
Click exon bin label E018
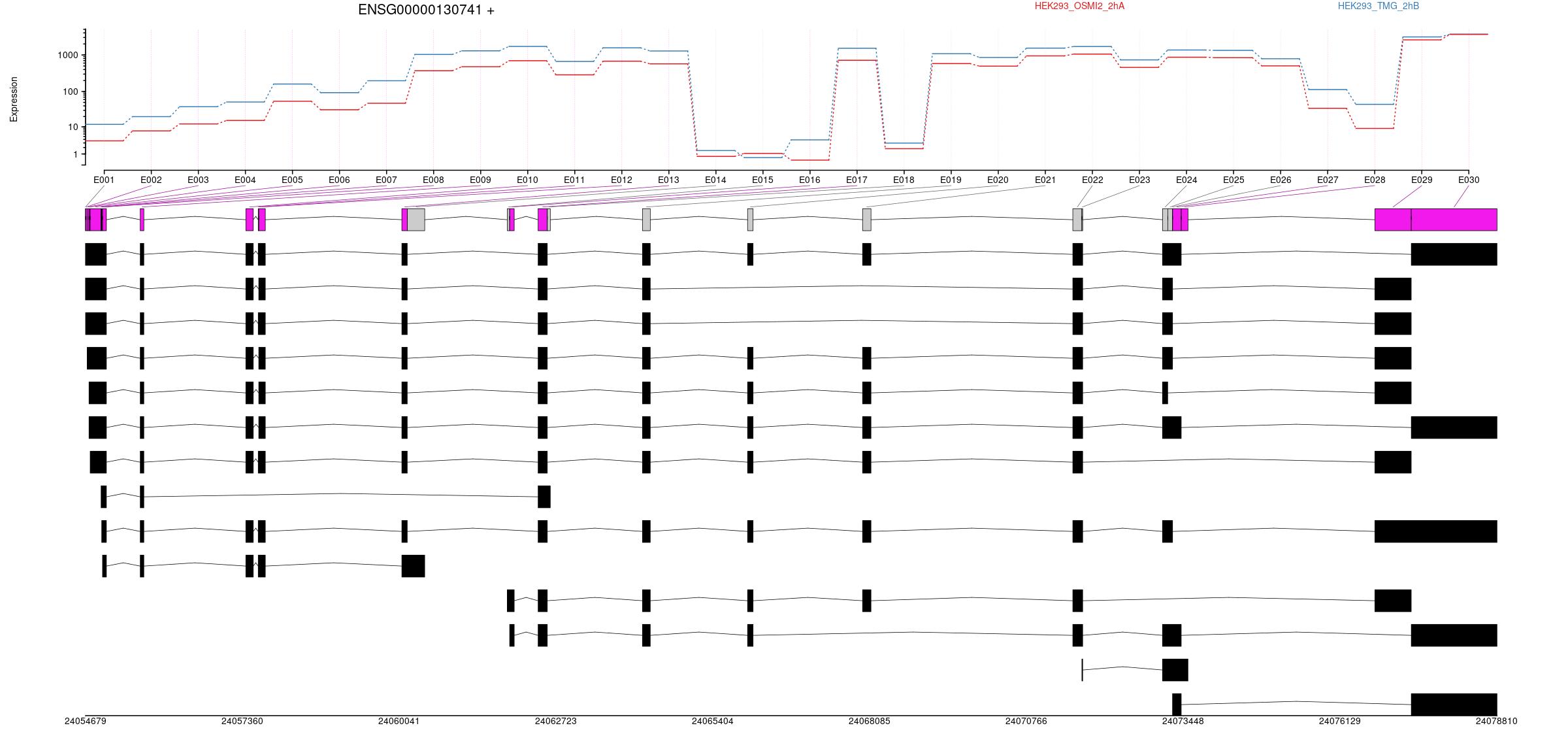click(x=904, y=180)
